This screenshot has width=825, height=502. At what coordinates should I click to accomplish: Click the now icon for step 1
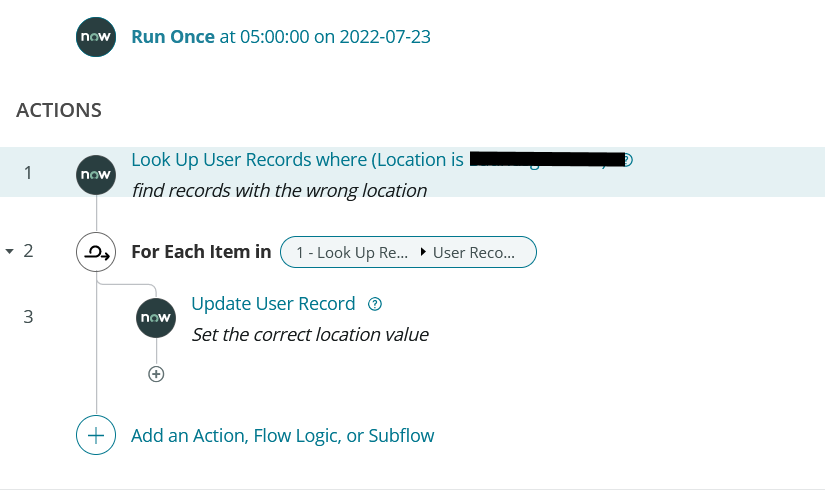coord(96,175)
